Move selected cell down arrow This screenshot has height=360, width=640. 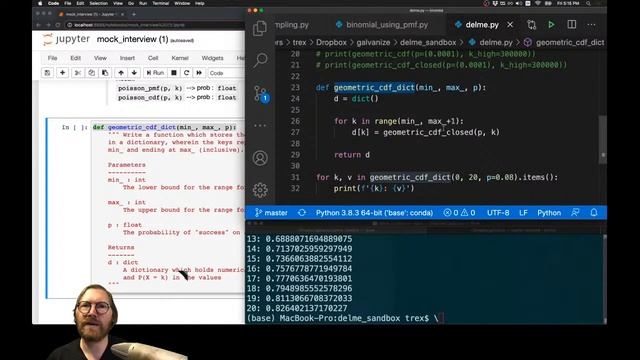point(134,73)
